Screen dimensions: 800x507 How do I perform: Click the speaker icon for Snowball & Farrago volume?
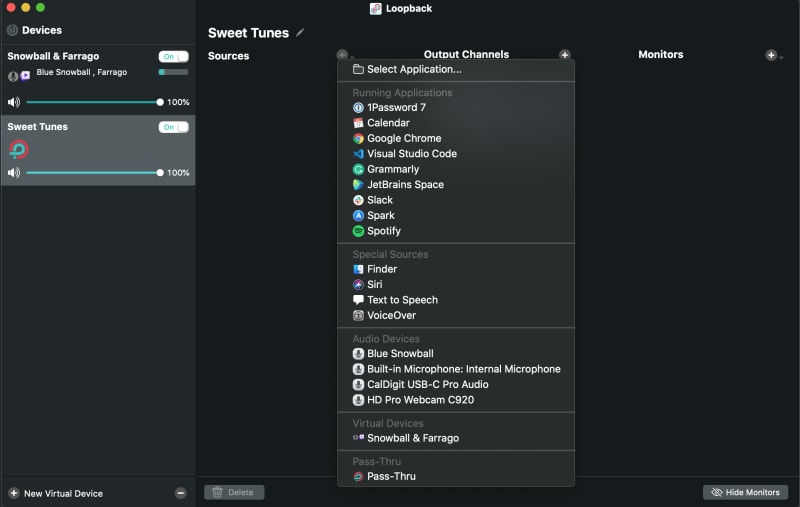(x=14, y=102)
